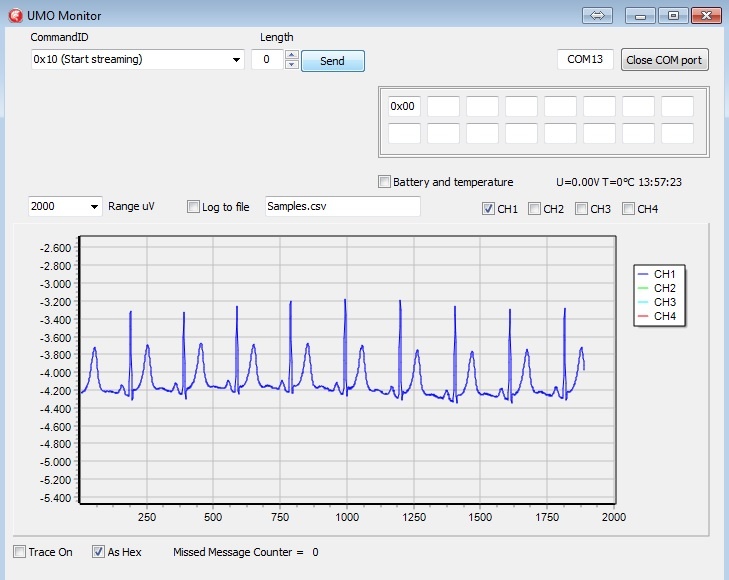Click the Samples.csv filename field
The width and height of the screenshot is (729, 580).
click(x=343, y=206)
